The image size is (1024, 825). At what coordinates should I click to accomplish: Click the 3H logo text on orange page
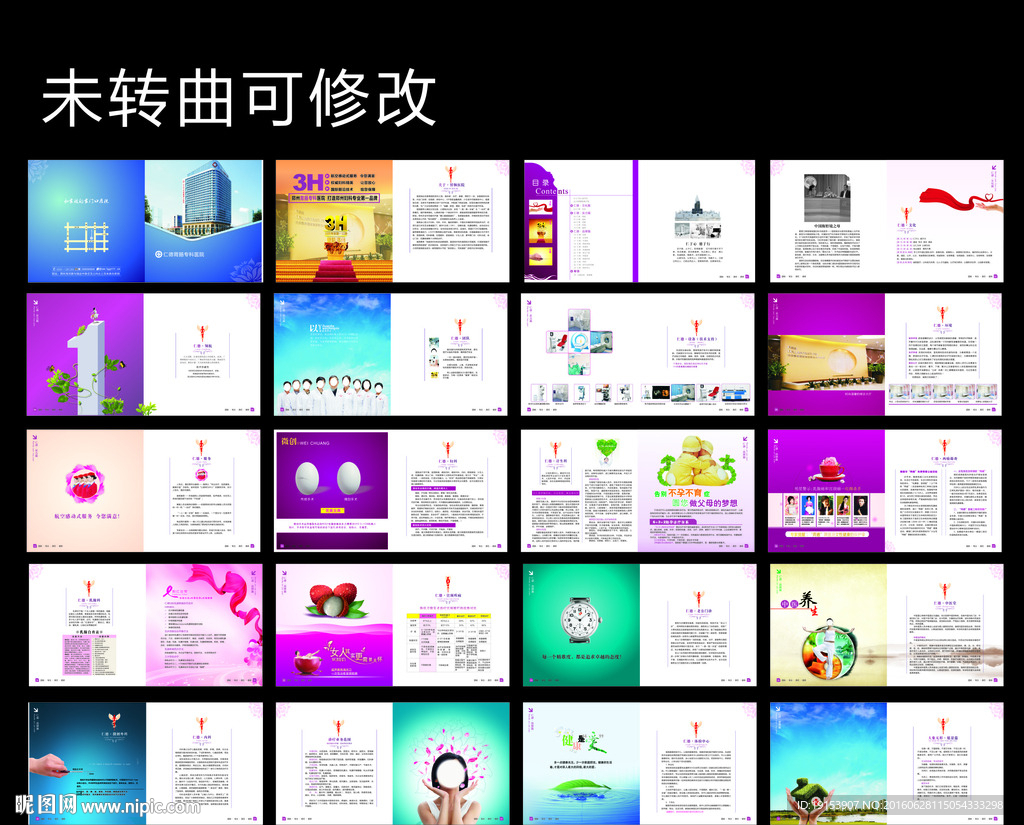click(308, 182)
